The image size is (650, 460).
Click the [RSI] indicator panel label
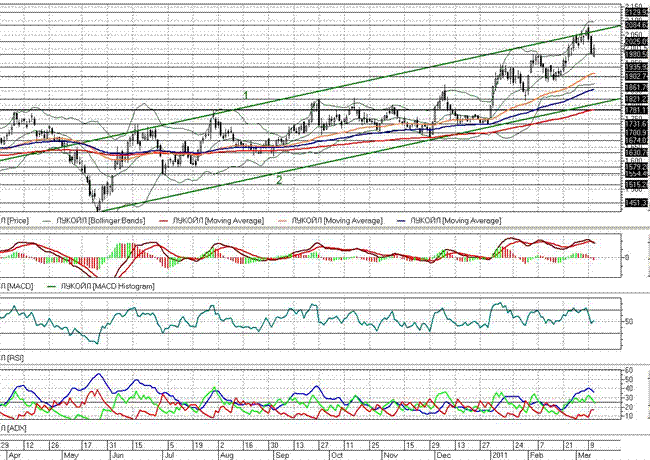(x=15, y=356)
